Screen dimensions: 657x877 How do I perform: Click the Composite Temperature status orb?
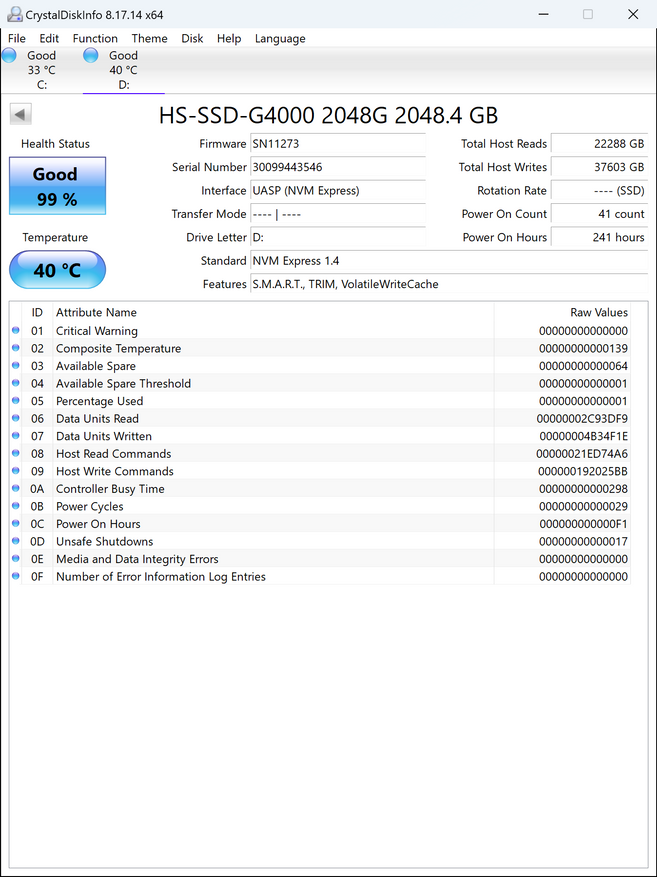(16, 348)
